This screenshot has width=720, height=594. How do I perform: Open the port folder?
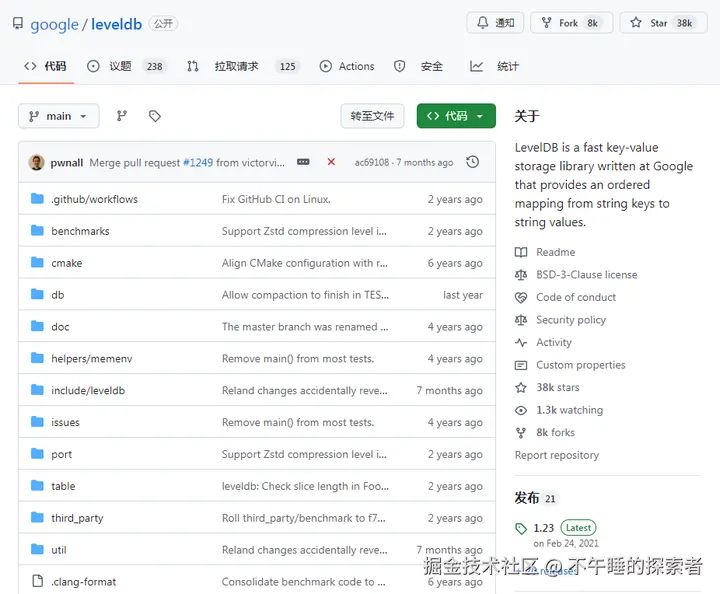62,454
